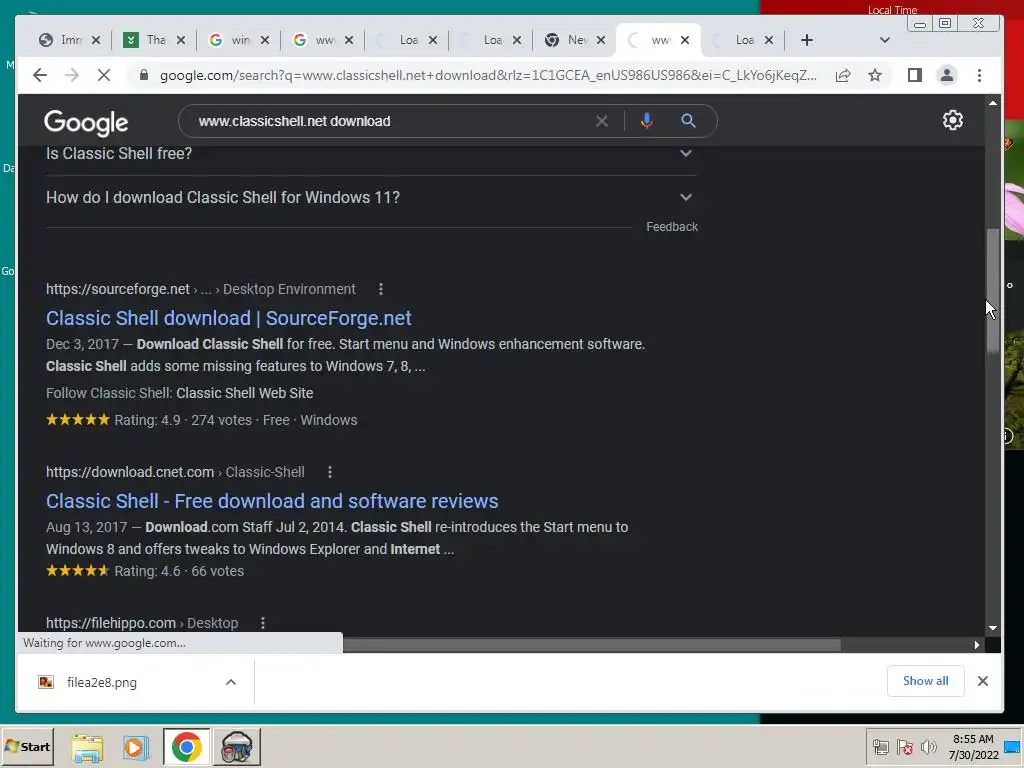
Task: Open the Chrome profile avatar menu
Action: pyautogui.click(x=946, y=75)
